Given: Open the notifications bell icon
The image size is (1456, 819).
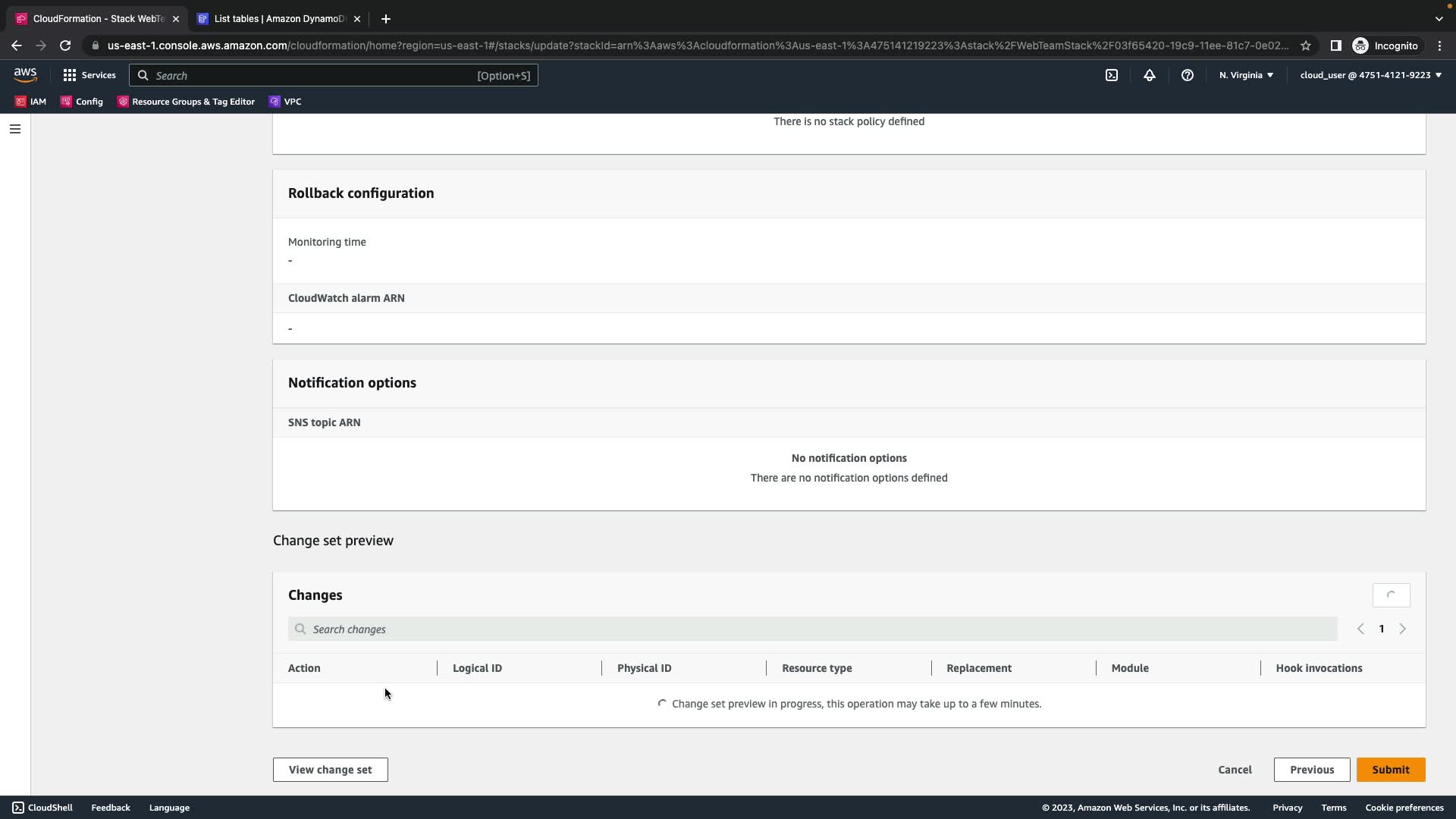Looking at the screenshot, I should tap(1149, 75).
